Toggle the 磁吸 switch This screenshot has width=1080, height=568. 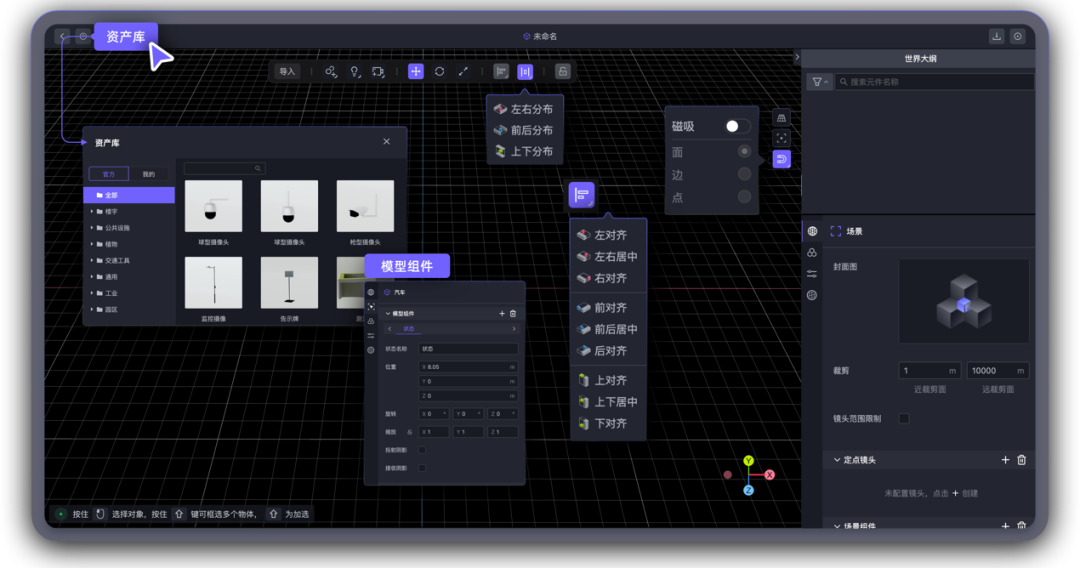pyautogui.click(x=737, y=126)
